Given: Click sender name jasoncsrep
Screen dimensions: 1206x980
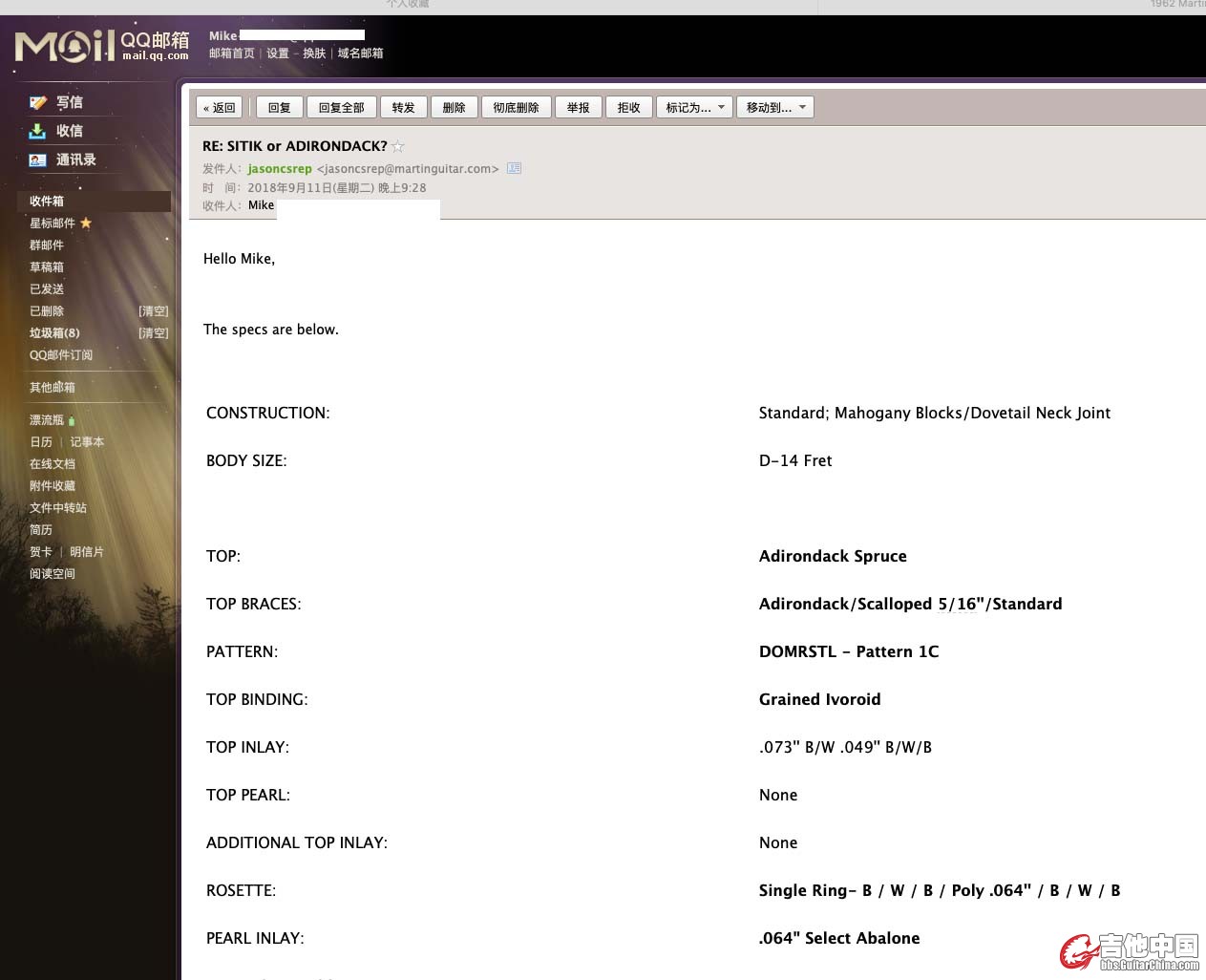Looking at the screenshot, I should point(280,169).
